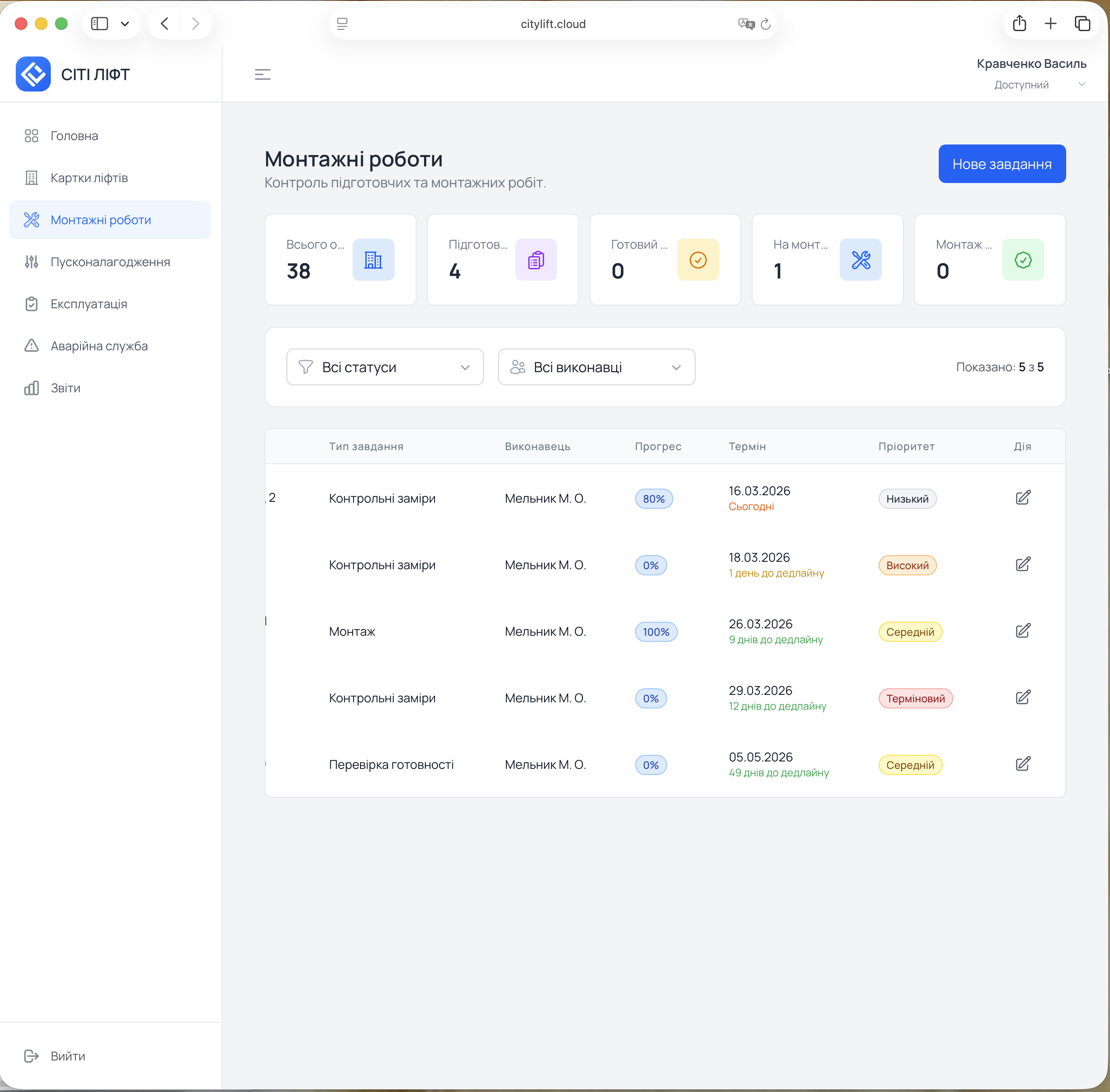Click the citylift.cloud address field
The image size is (1110, 1092).
tap(552, 24)
